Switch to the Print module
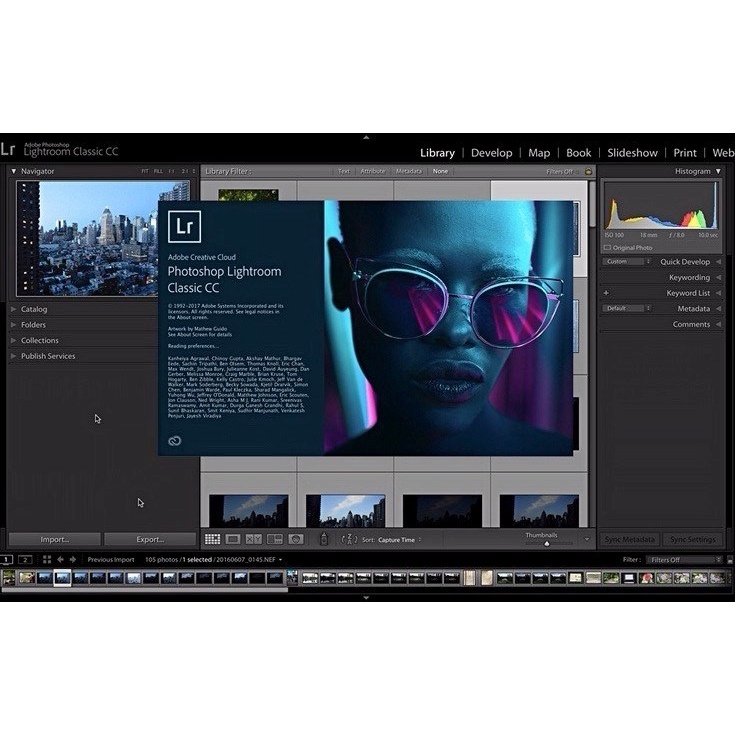Screen dimensions: 735x735 click(x=685, y=153)
